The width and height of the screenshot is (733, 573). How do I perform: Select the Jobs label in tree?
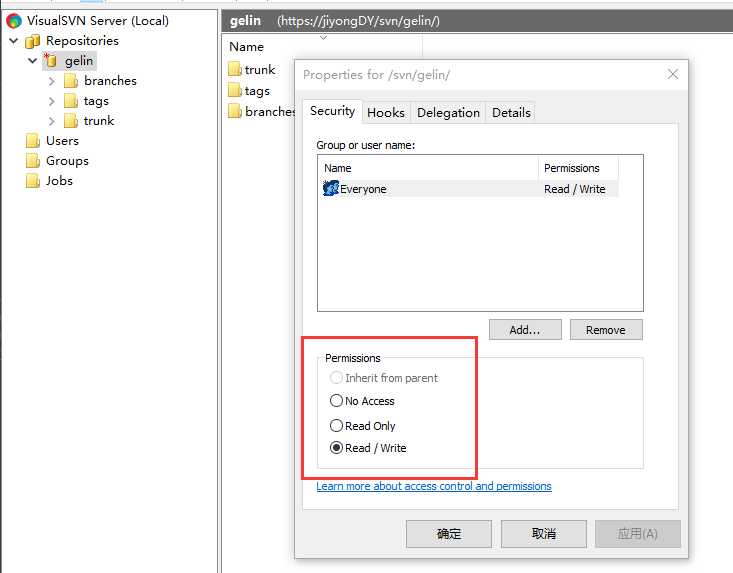pyautogui.click(x=59, y=181)
